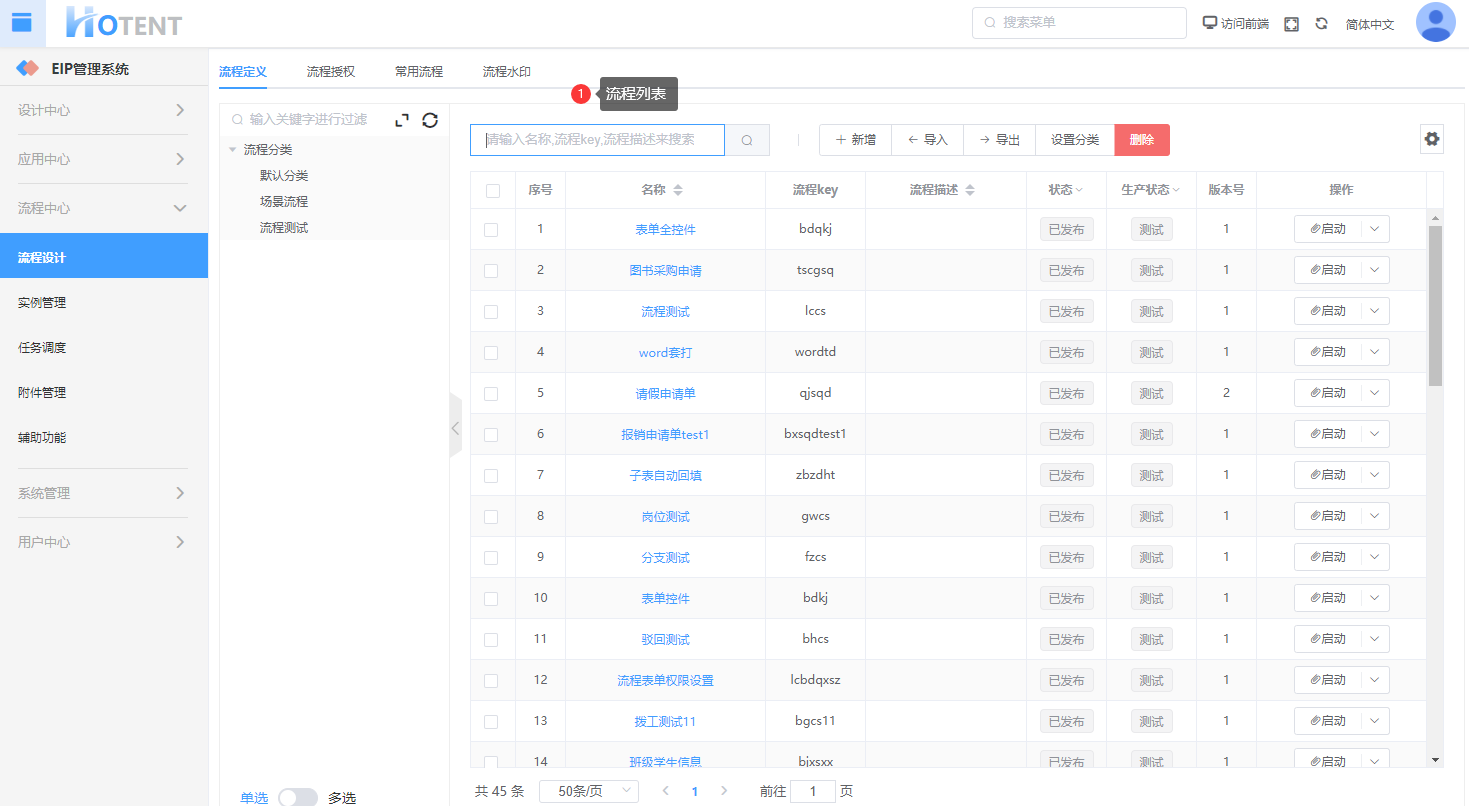This screenshot has width=1469, height=806.
Task: Collapse the left category panel with arrow handle
Action: 455,427
